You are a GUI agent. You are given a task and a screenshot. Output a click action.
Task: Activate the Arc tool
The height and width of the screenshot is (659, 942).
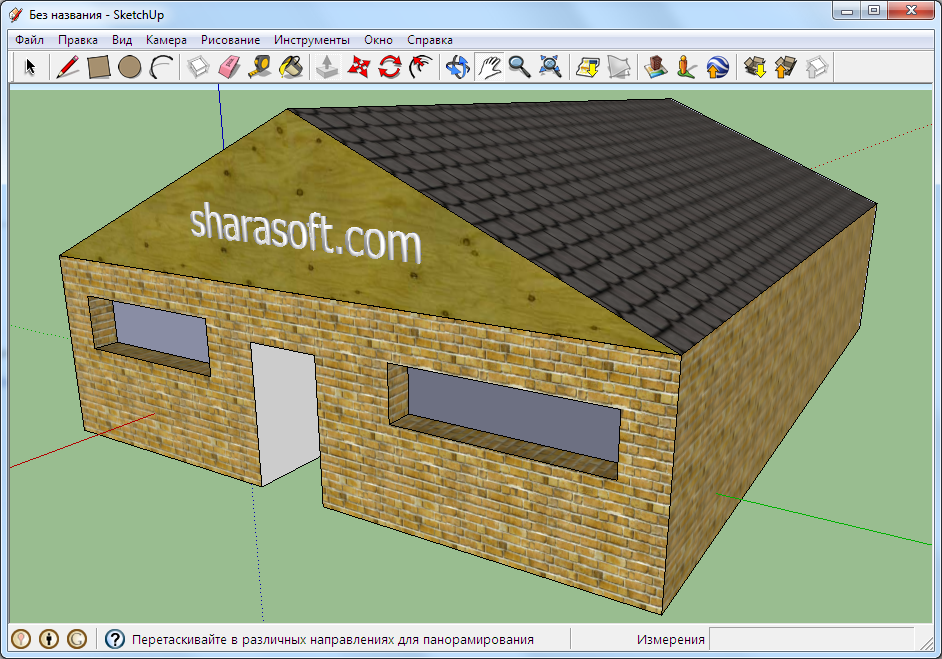tap(161, 67)
